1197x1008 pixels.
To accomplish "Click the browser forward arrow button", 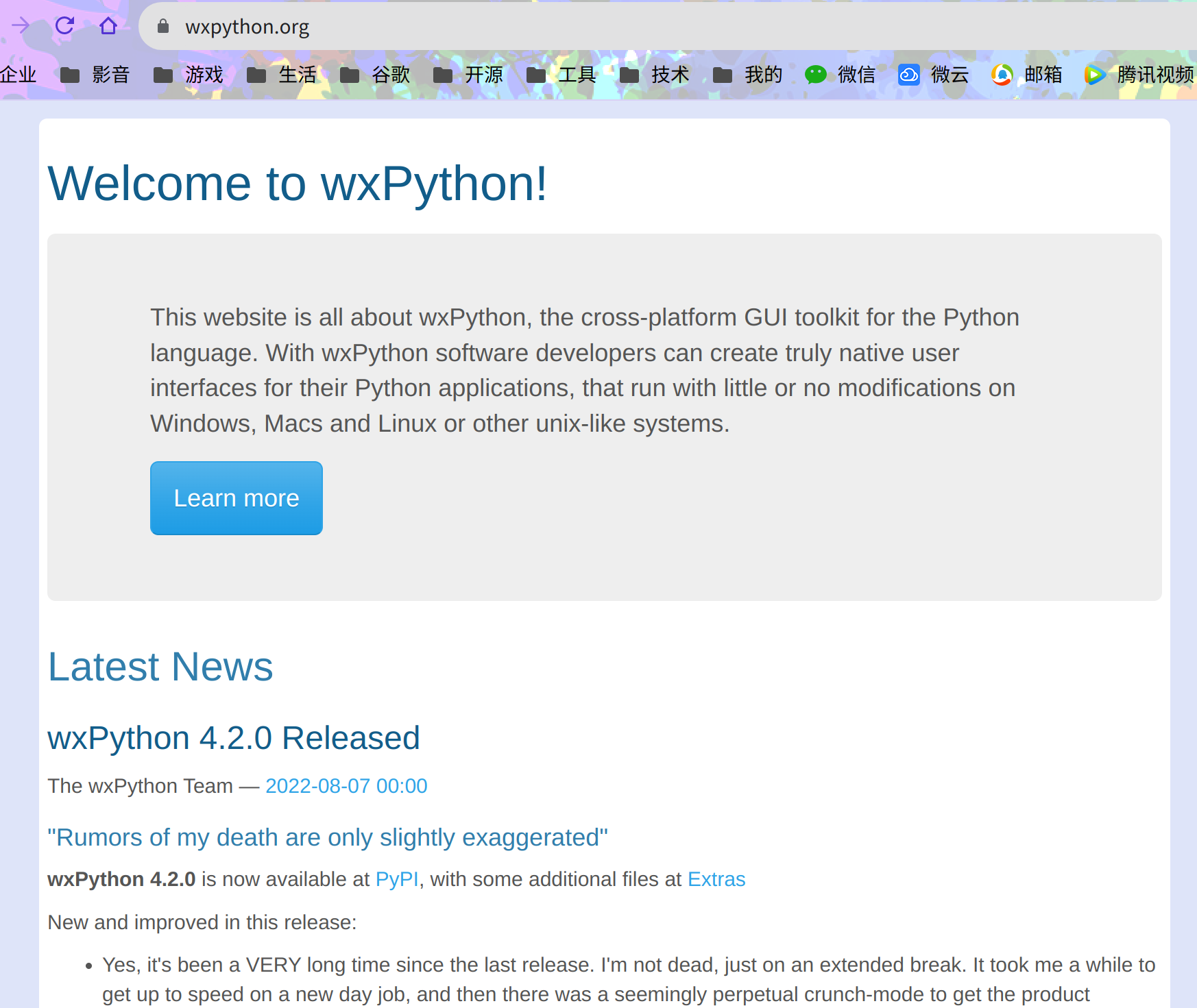I will [x=21, y=26].
